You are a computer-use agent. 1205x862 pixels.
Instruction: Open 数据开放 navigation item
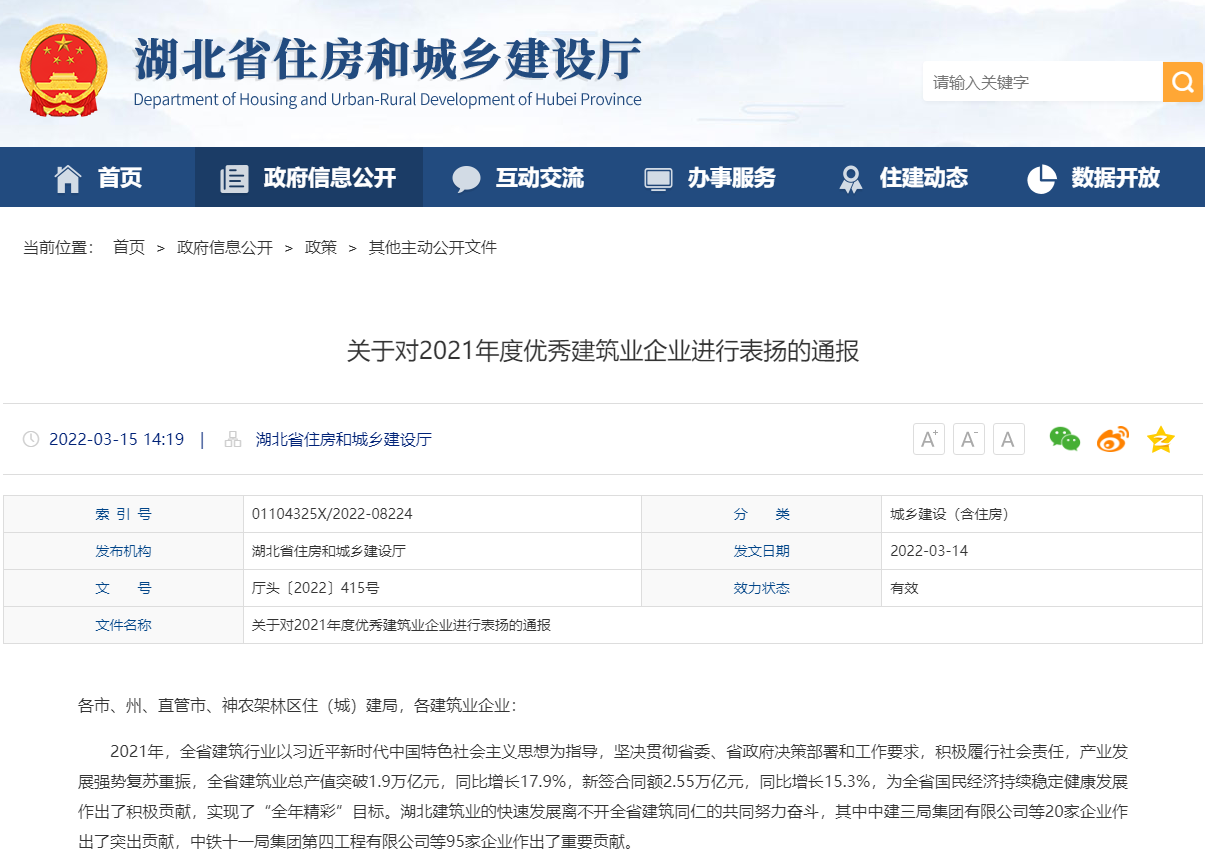coord(1094,178)
